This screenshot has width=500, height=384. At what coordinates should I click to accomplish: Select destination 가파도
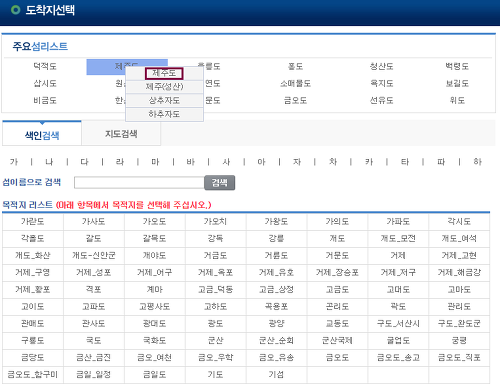pos(398,222)
